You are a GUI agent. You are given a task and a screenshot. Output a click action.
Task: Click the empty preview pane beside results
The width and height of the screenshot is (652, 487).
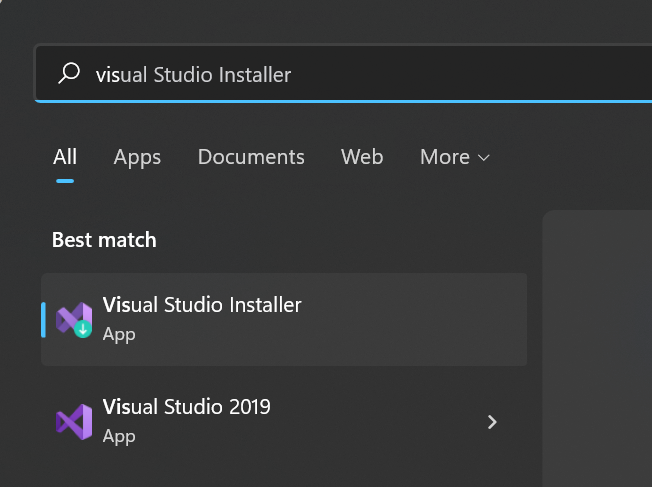(597, 349)
